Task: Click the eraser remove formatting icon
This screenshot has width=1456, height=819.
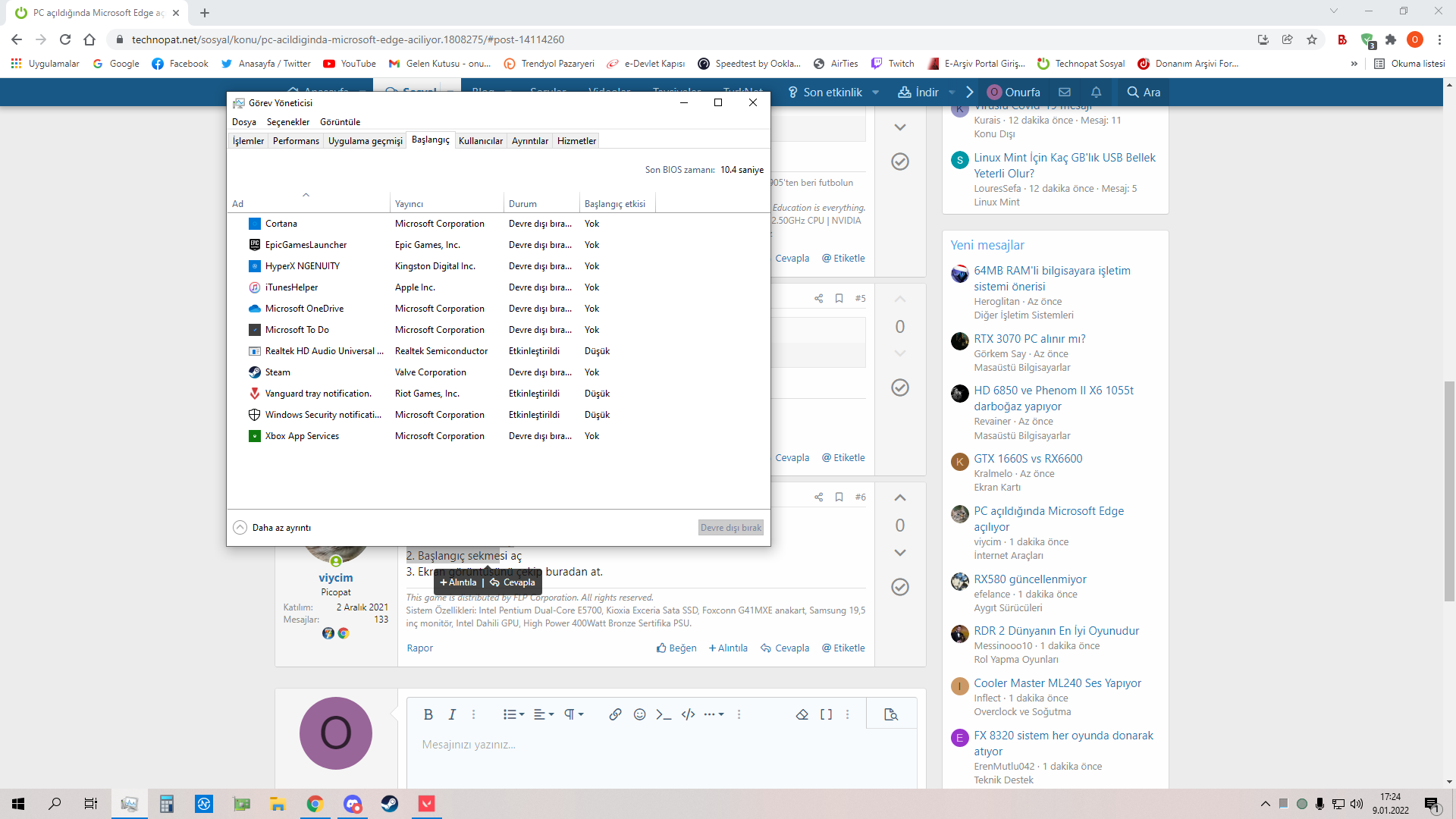Action: pyautogui.click(x=802, y=714)
